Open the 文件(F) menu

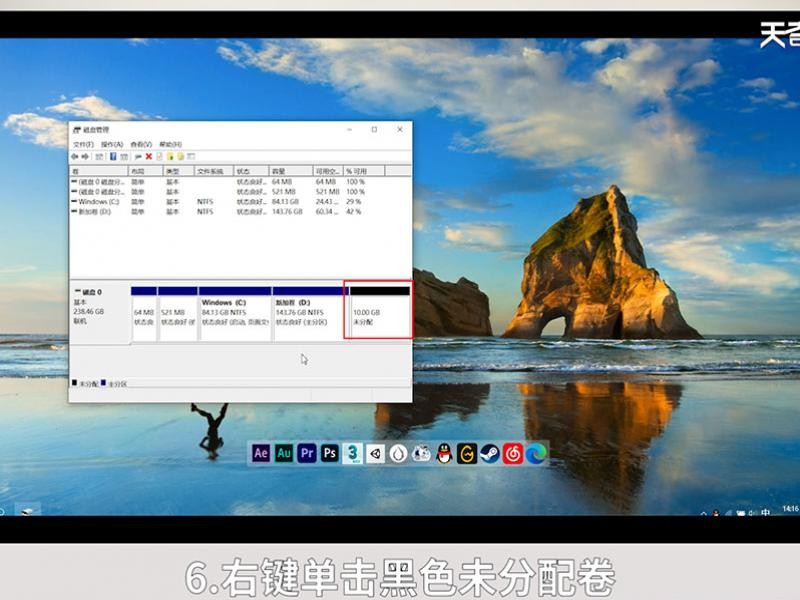[83, 144]
